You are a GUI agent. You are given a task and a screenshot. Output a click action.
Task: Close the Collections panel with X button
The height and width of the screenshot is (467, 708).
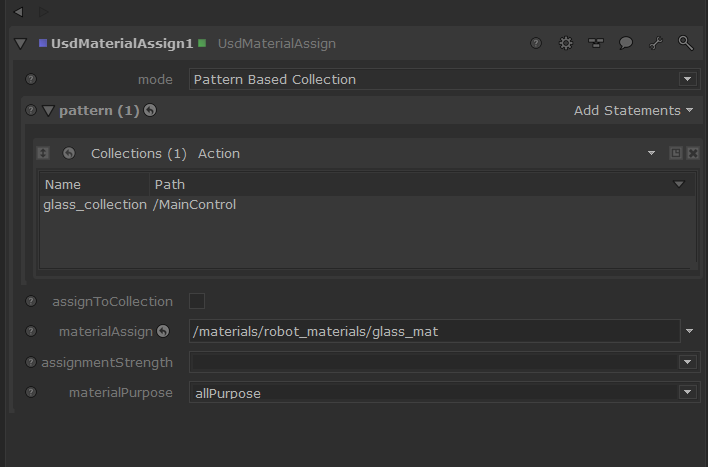click(693, 153)
